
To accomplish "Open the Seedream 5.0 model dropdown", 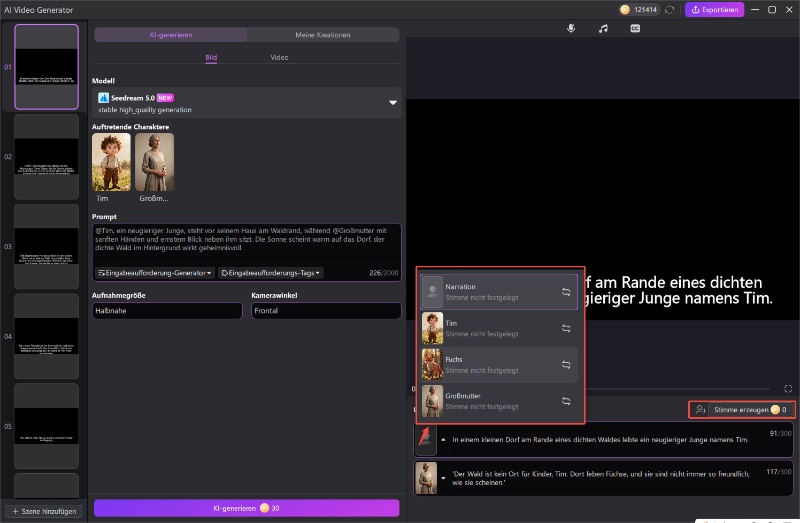I will tap(393, 102).
